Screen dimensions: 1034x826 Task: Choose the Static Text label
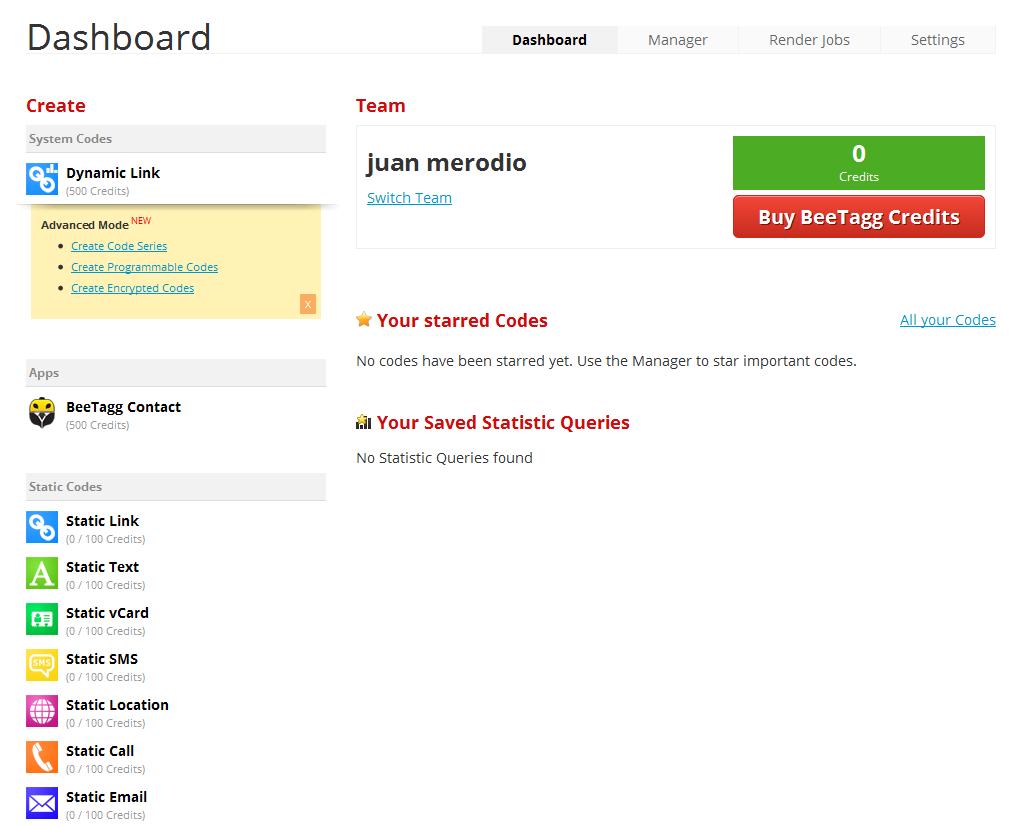point(102,567)
